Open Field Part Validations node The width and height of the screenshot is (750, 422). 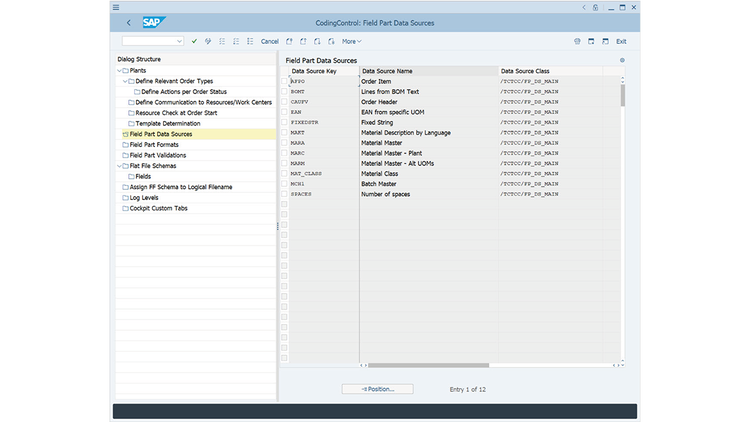pyautogui.click(x=158, y=155)
